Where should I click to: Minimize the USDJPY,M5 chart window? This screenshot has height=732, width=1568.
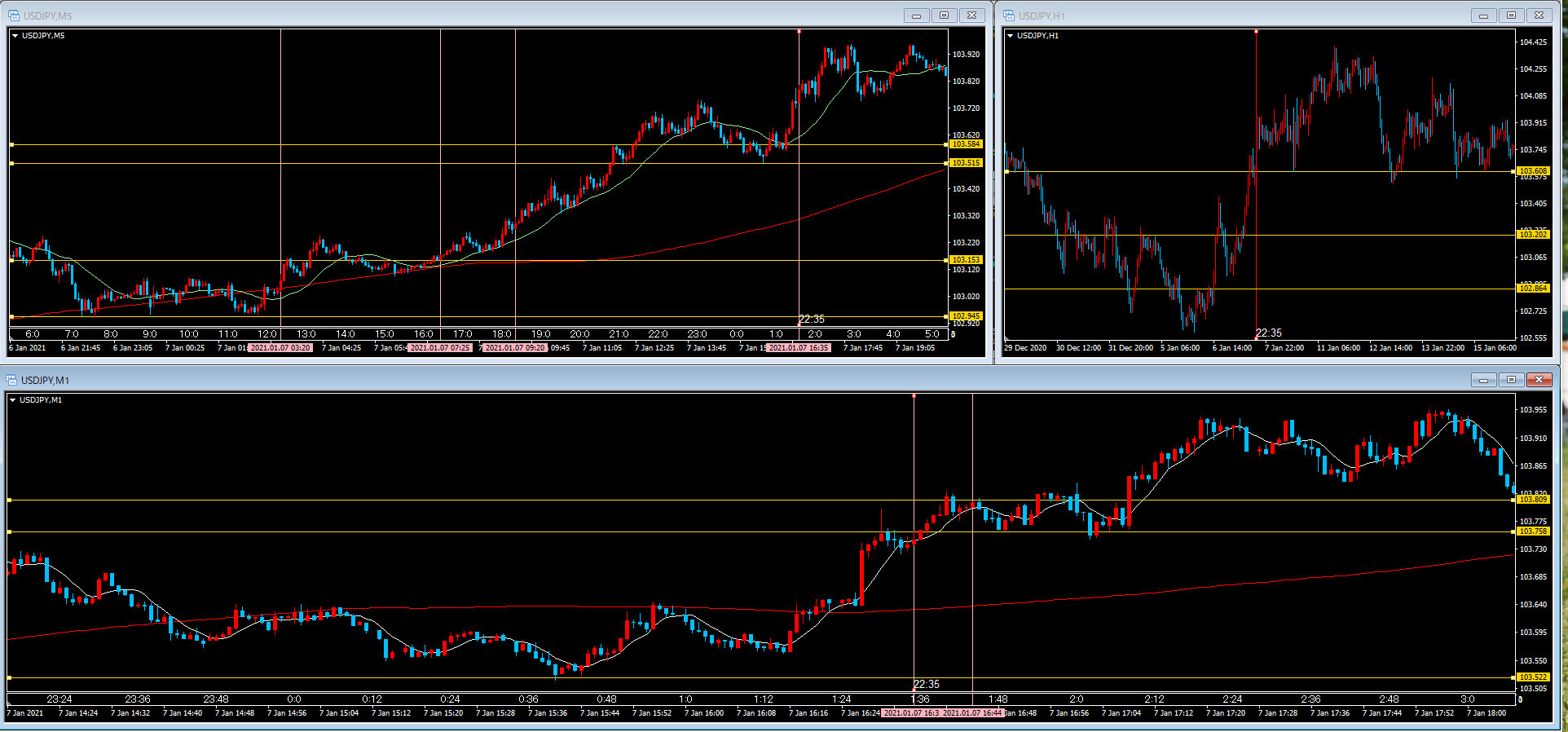916,15
